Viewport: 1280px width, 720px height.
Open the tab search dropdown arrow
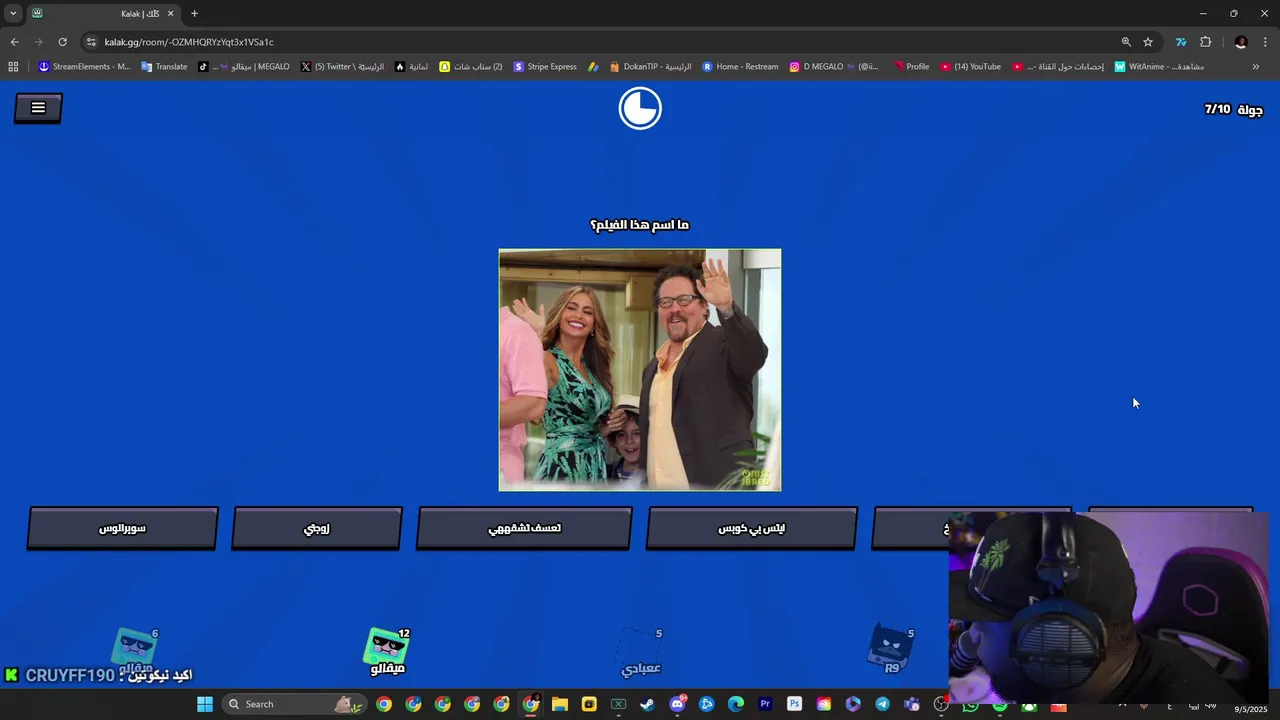(13, 13)
